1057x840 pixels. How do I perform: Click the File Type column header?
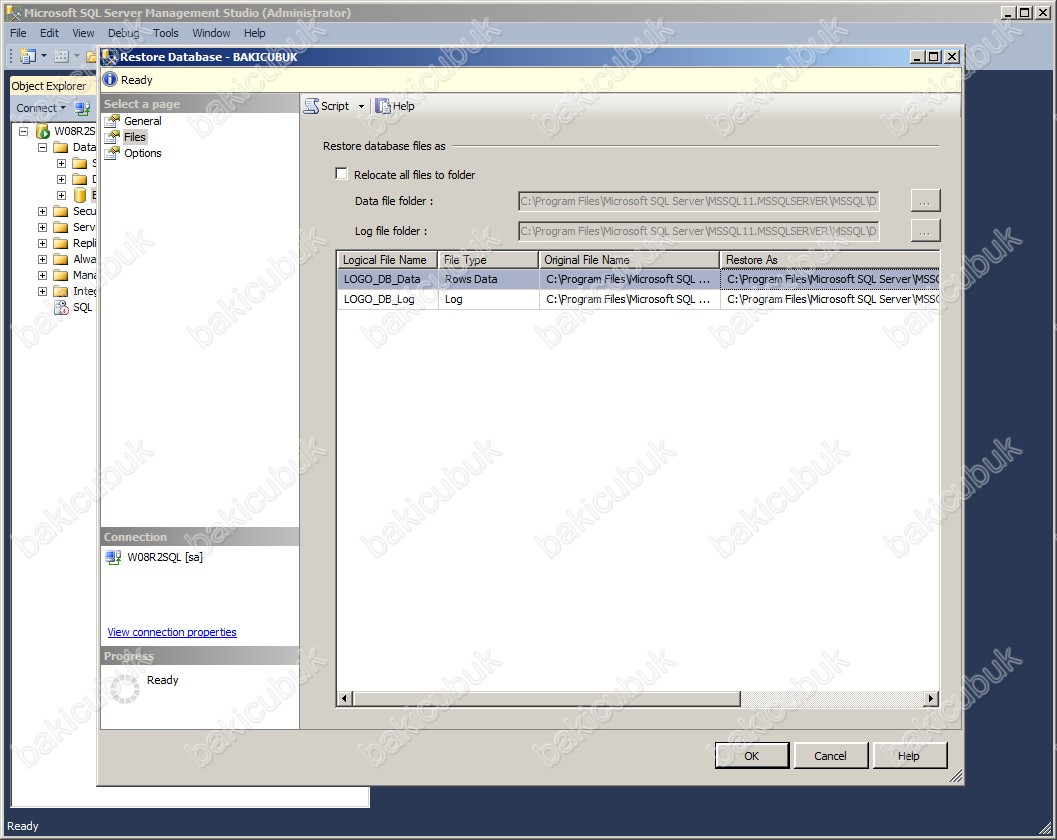pyautogui.click(x=489, y=260)
